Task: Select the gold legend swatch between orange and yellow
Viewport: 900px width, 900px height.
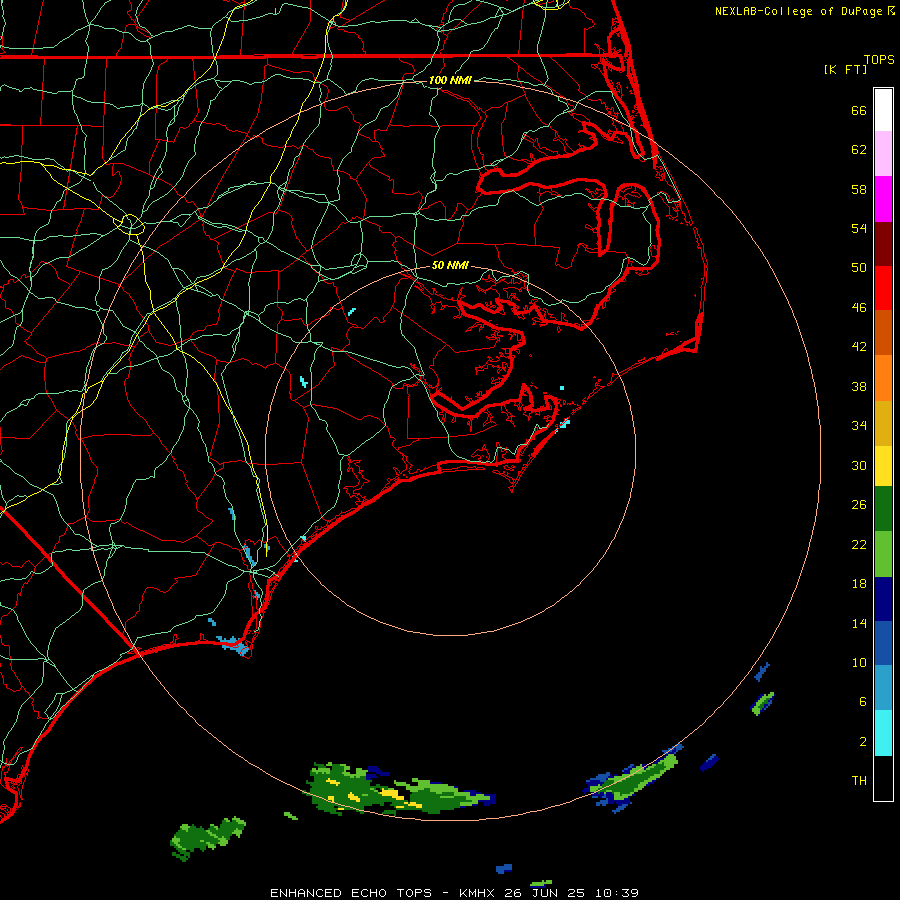Action: pyautogui.click(x=883, y=423)
